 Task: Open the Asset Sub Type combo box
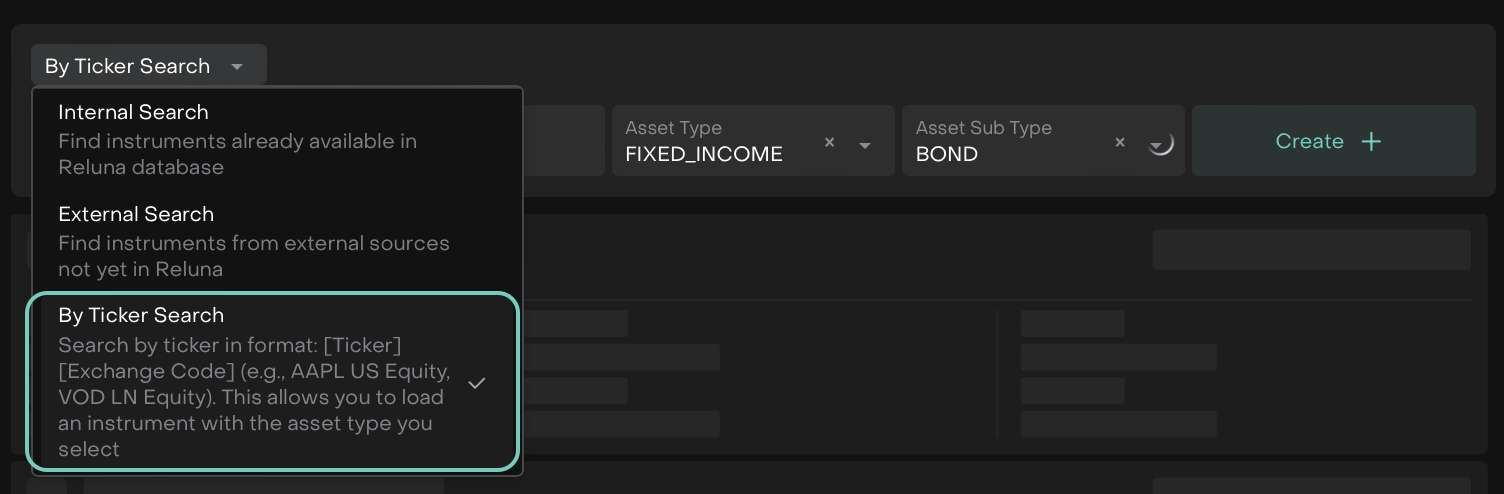point(1010,141)
